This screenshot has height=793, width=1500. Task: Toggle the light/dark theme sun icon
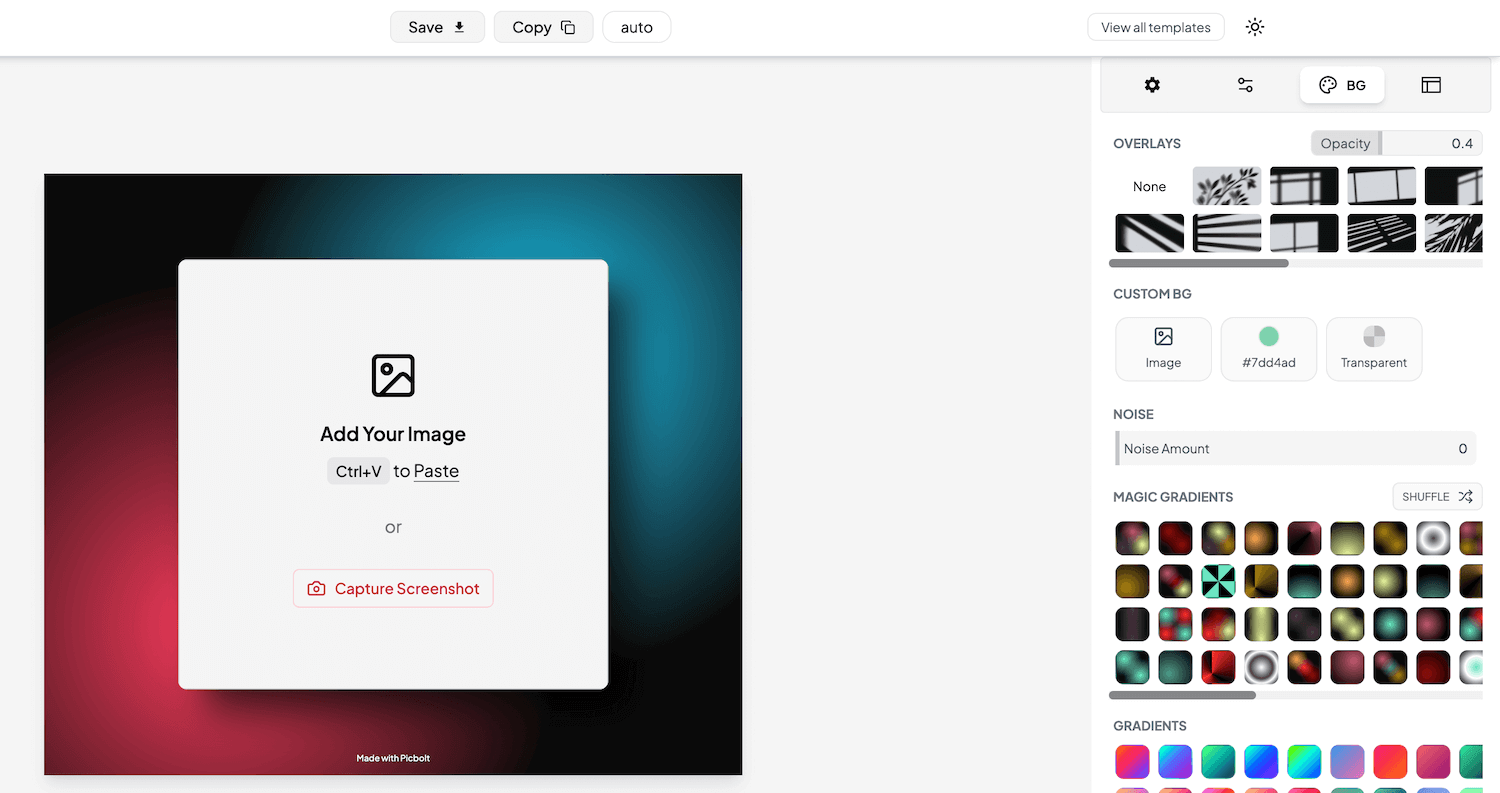pyautogui.click(x=1255, y=27)
